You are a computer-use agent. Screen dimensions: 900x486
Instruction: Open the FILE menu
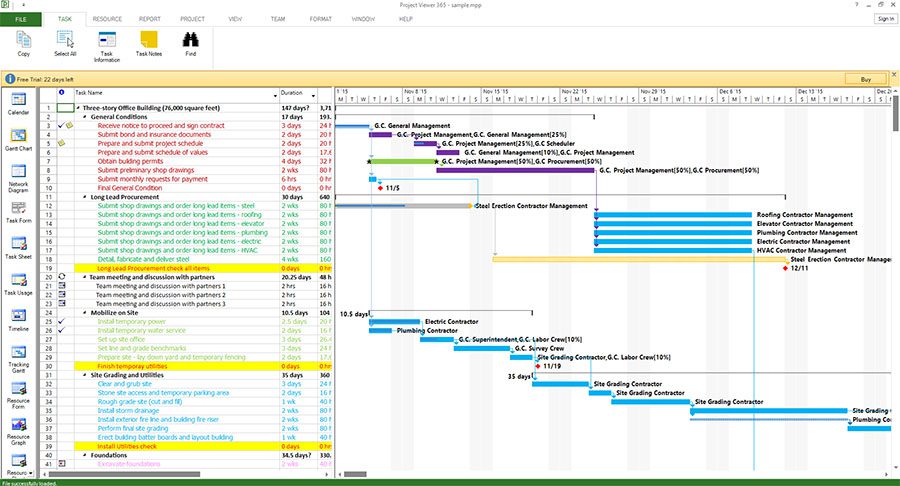(x=21, y=19)
